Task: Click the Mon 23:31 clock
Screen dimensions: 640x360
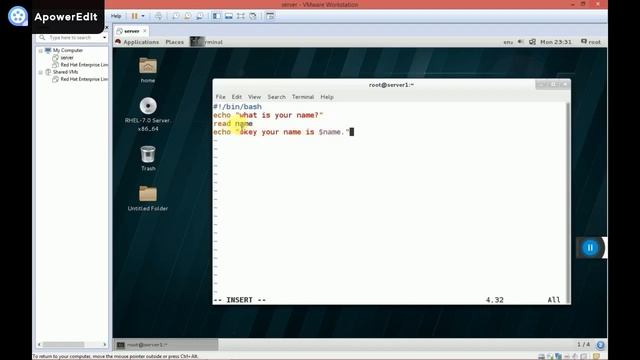Action: 556,42
